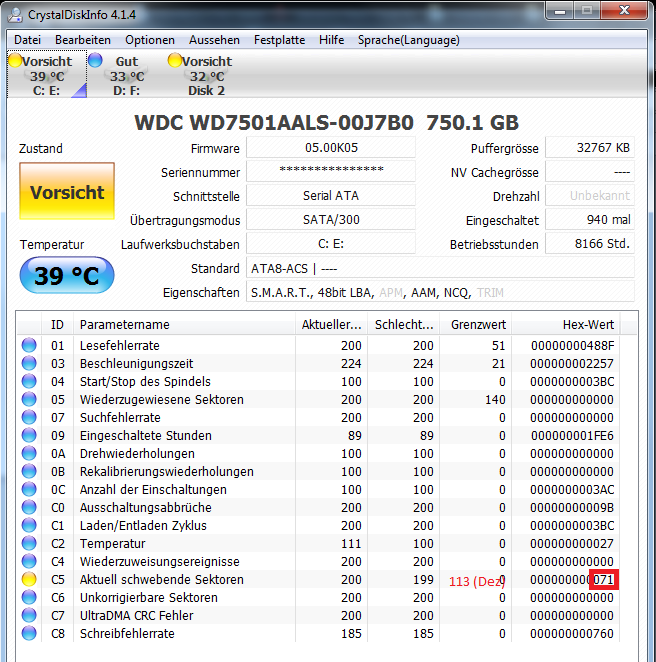Screen dimensions: 656x662
Task: Click hex value 000000000760
Action: (572, 634)
